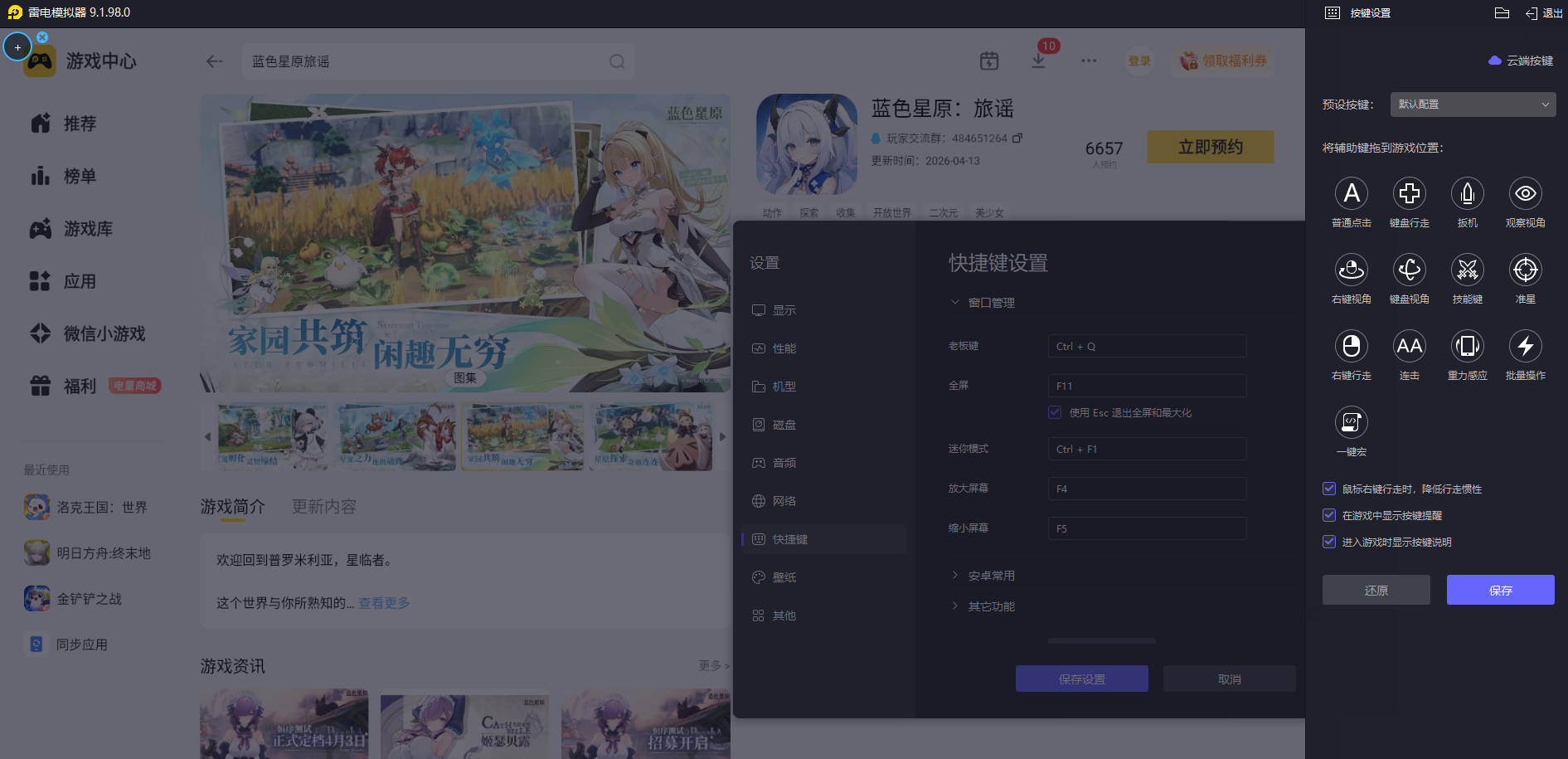This screenshot has height=759, width=1568.
Task: Show next screenshot thumbnails arrow
Action: 722,436
